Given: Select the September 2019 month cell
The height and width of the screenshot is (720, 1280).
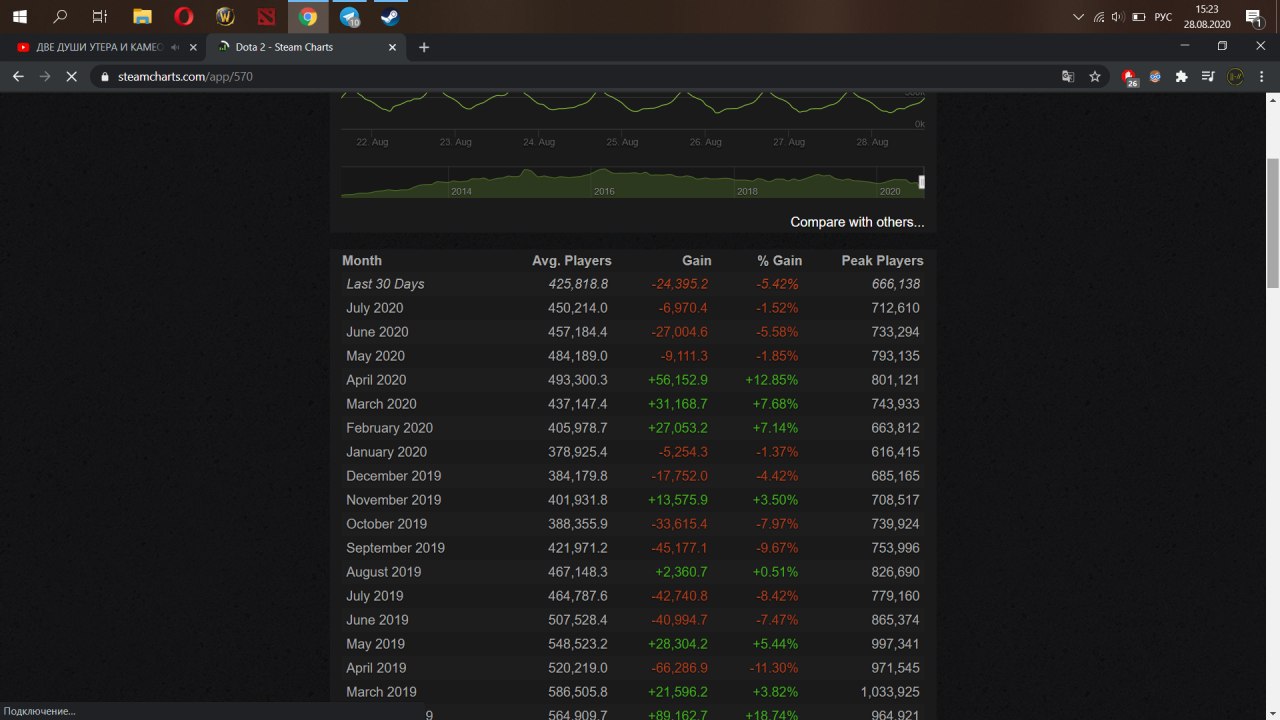Looking at the screenshot, I should 395,548.
